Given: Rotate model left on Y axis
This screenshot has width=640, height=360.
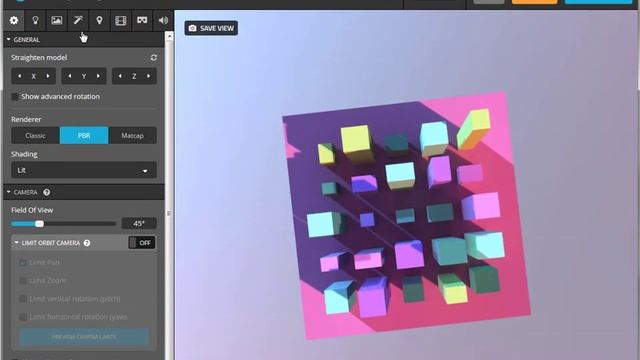Looking at the screenshot, I should pos(69,76).
